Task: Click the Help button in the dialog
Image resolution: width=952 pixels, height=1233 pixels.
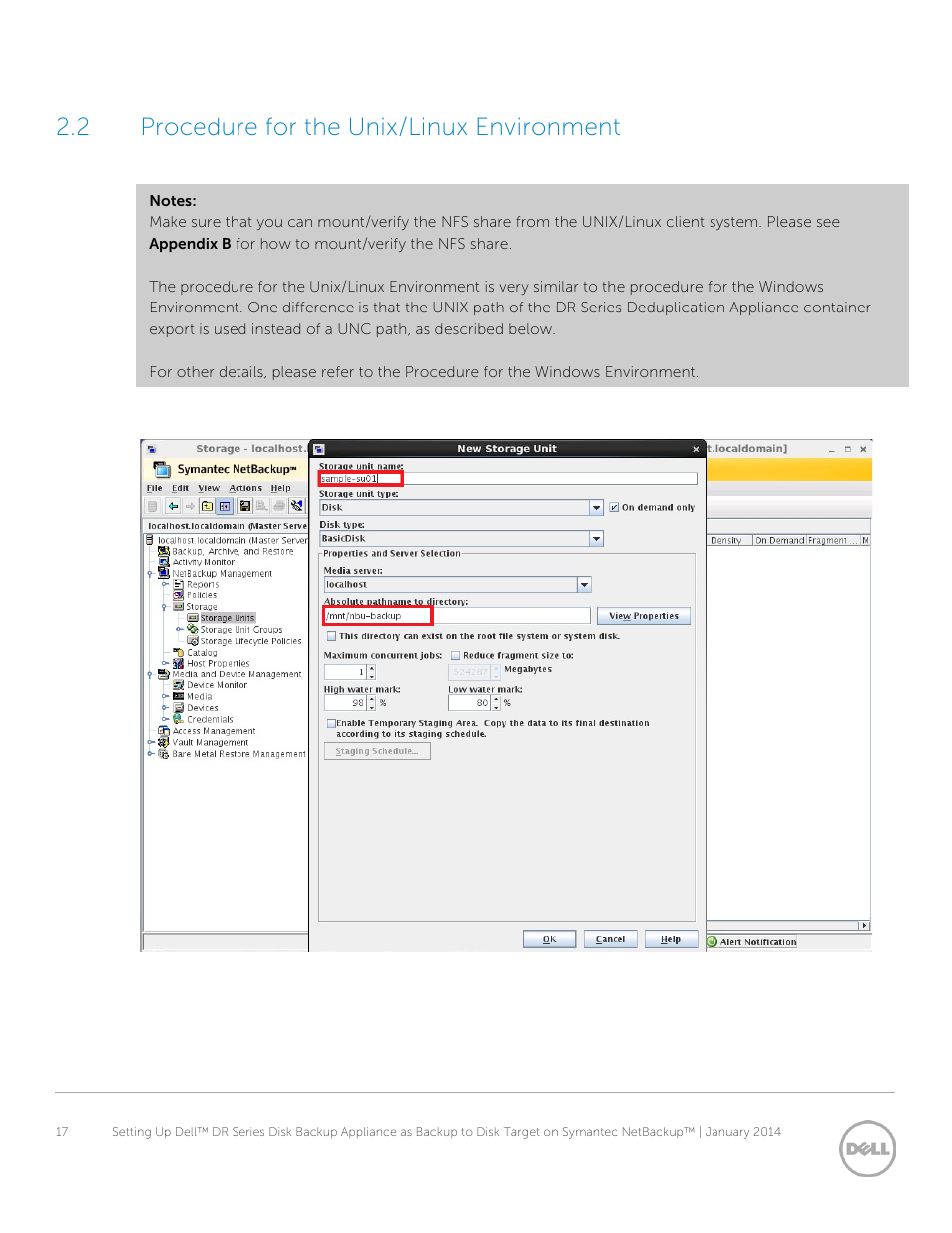Action: click(671, 939)
